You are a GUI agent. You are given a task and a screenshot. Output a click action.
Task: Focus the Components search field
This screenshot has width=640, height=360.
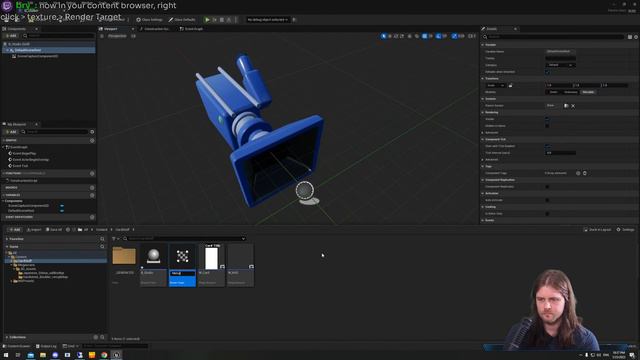click(x=58, y=36)
